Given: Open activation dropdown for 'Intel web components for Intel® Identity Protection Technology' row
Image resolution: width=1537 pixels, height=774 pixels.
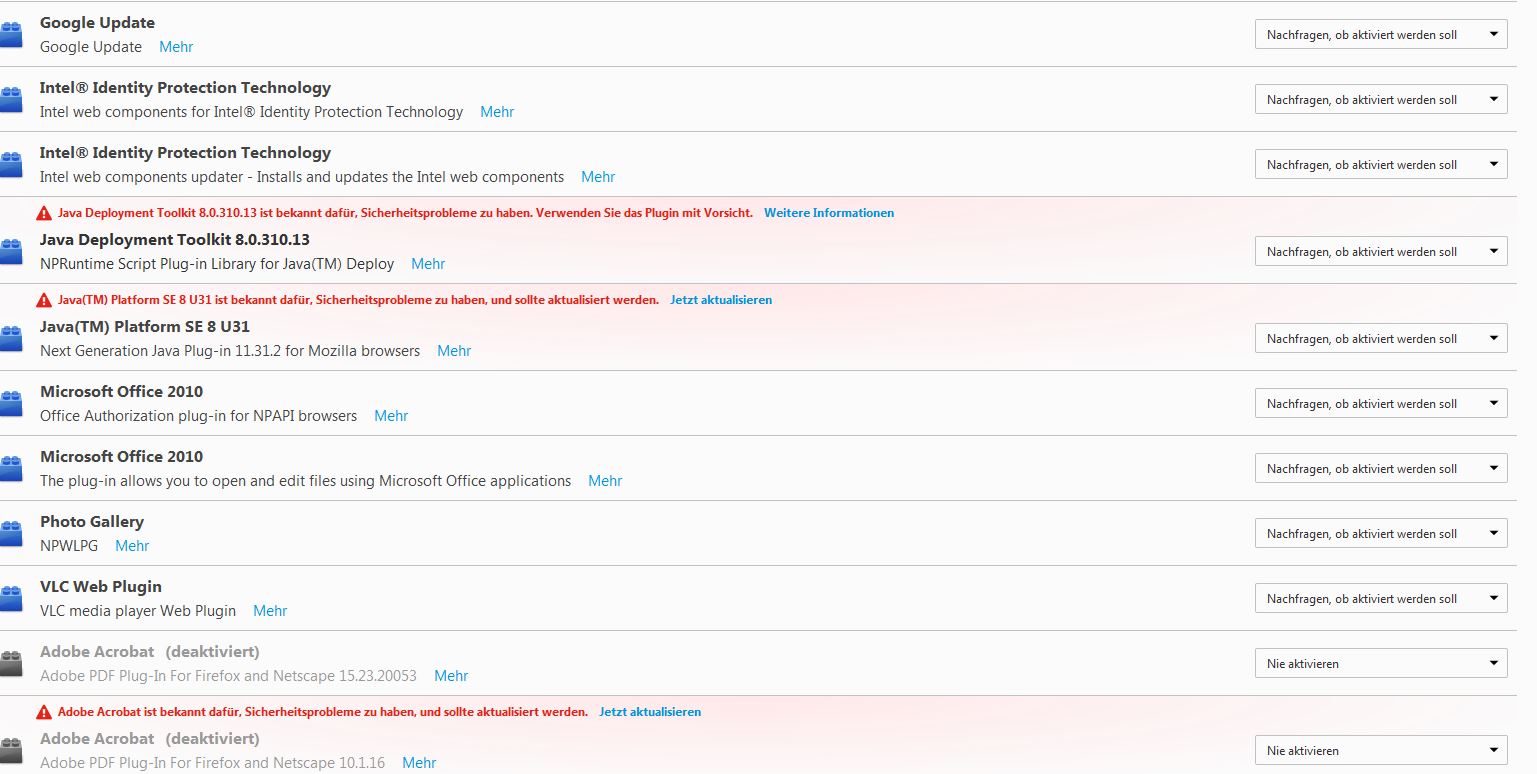Looking at the screenshot, I should [1381, 100].
